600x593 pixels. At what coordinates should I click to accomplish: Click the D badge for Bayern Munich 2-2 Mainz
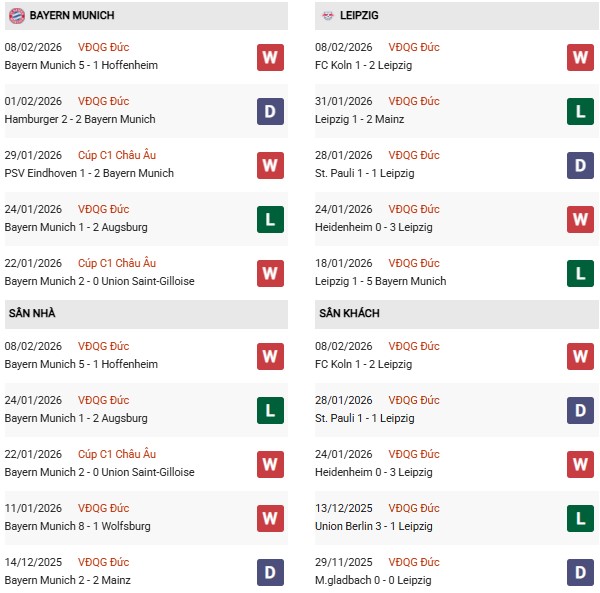pyautogui.click(x=270, y=572)
